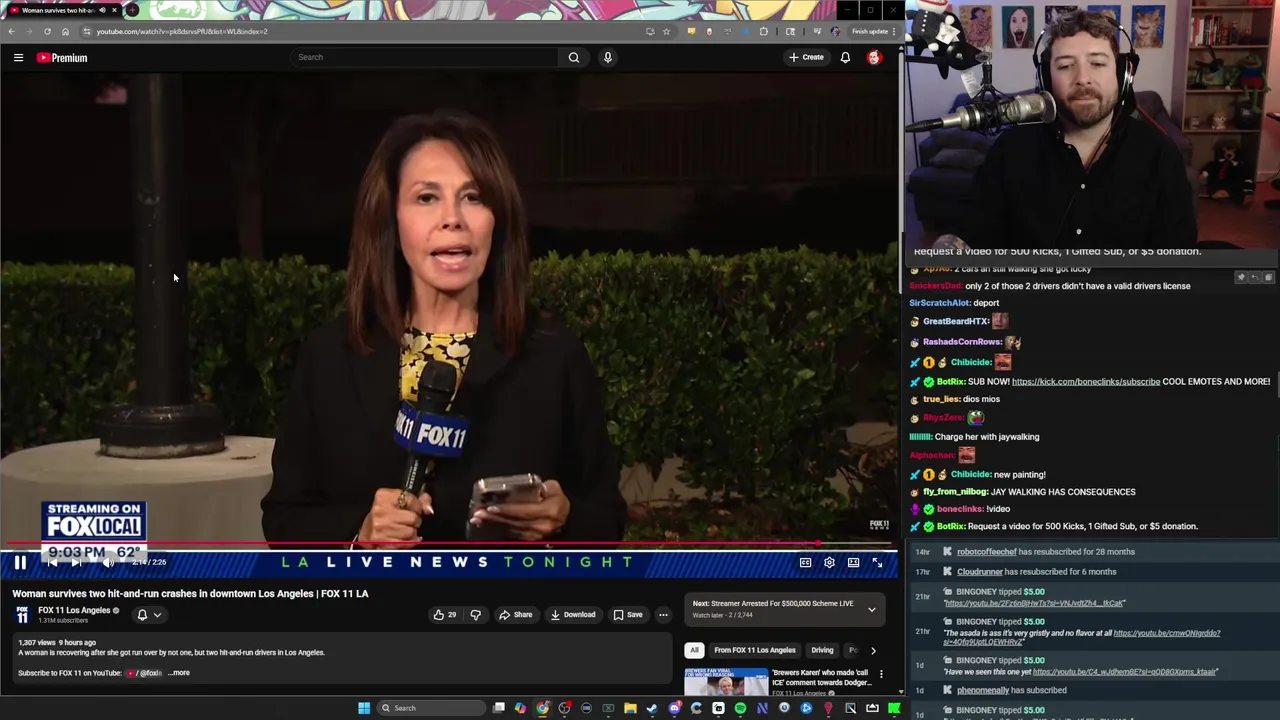Click the YouTube search magnifier button
1280x720 pixels.
click(x=574, y=57)
